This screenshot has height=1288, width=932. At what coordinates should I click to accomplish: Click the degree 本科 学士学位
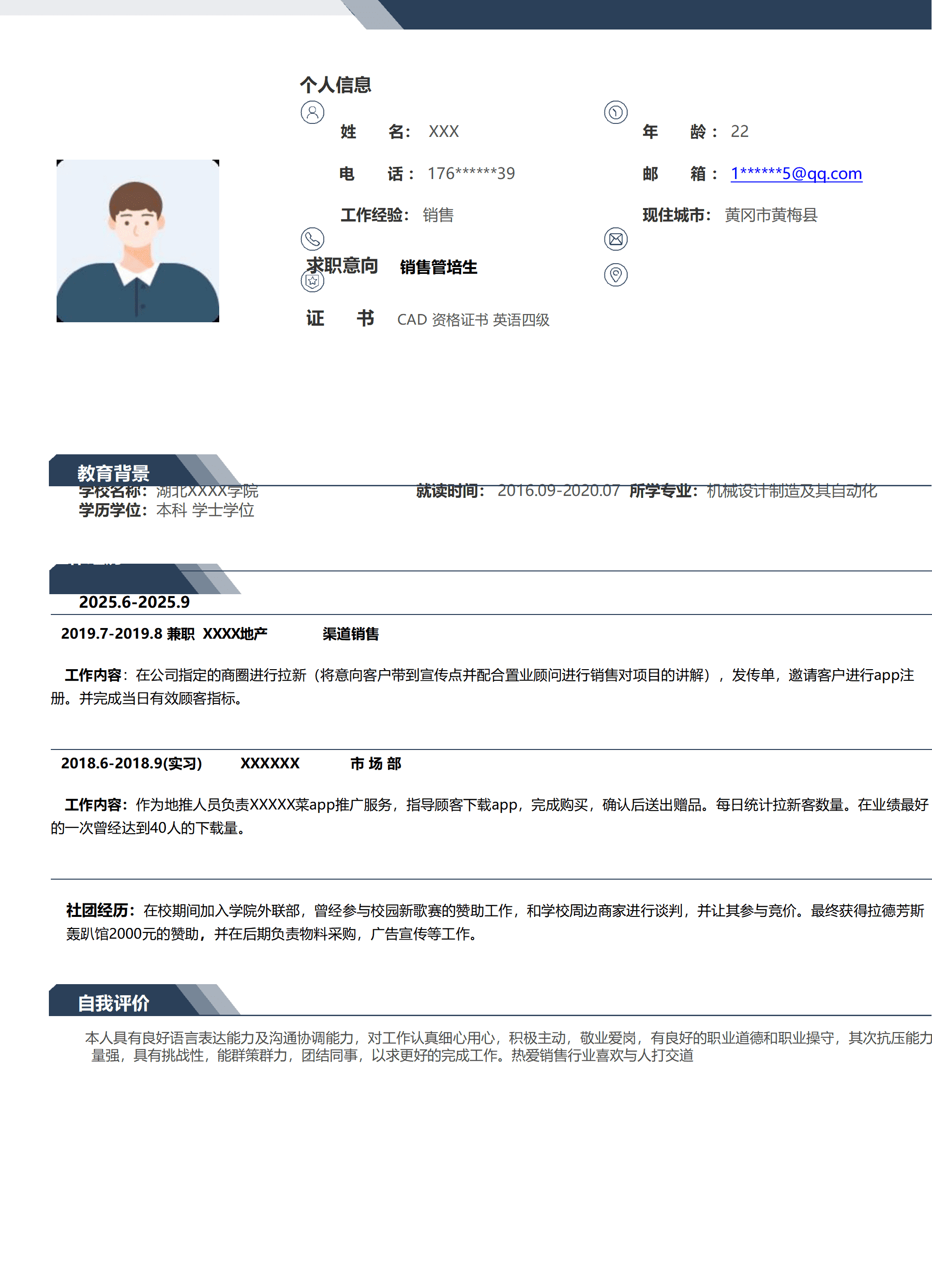(x=205, y=510)
